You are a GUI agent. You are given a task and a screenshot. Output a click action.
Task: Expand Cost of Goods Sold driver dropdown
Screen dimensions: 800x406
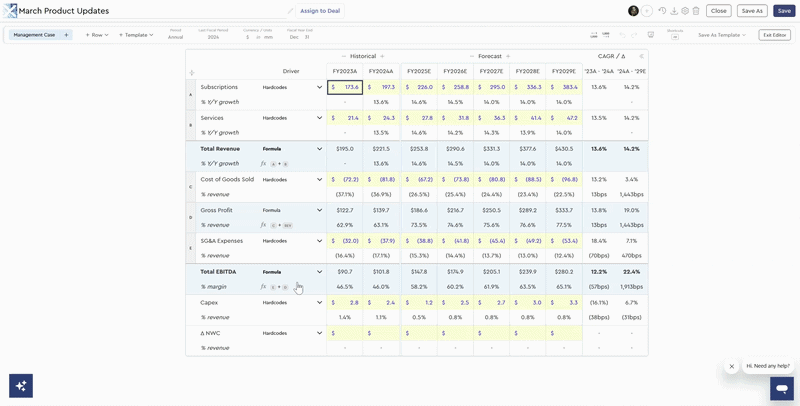[319, 180]
